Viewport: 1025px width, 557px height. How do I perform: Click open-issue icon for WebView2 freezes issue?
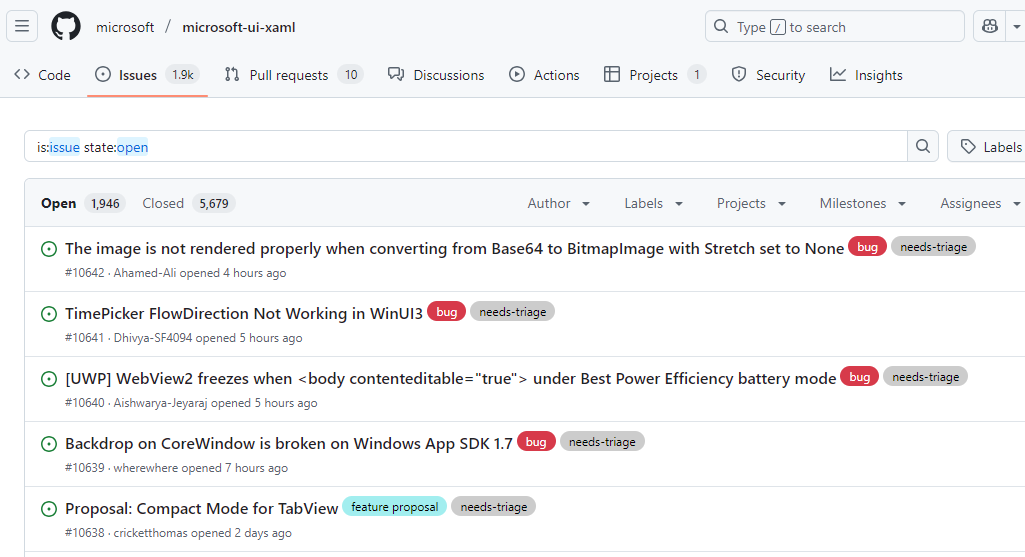click(x=49, y=379)
